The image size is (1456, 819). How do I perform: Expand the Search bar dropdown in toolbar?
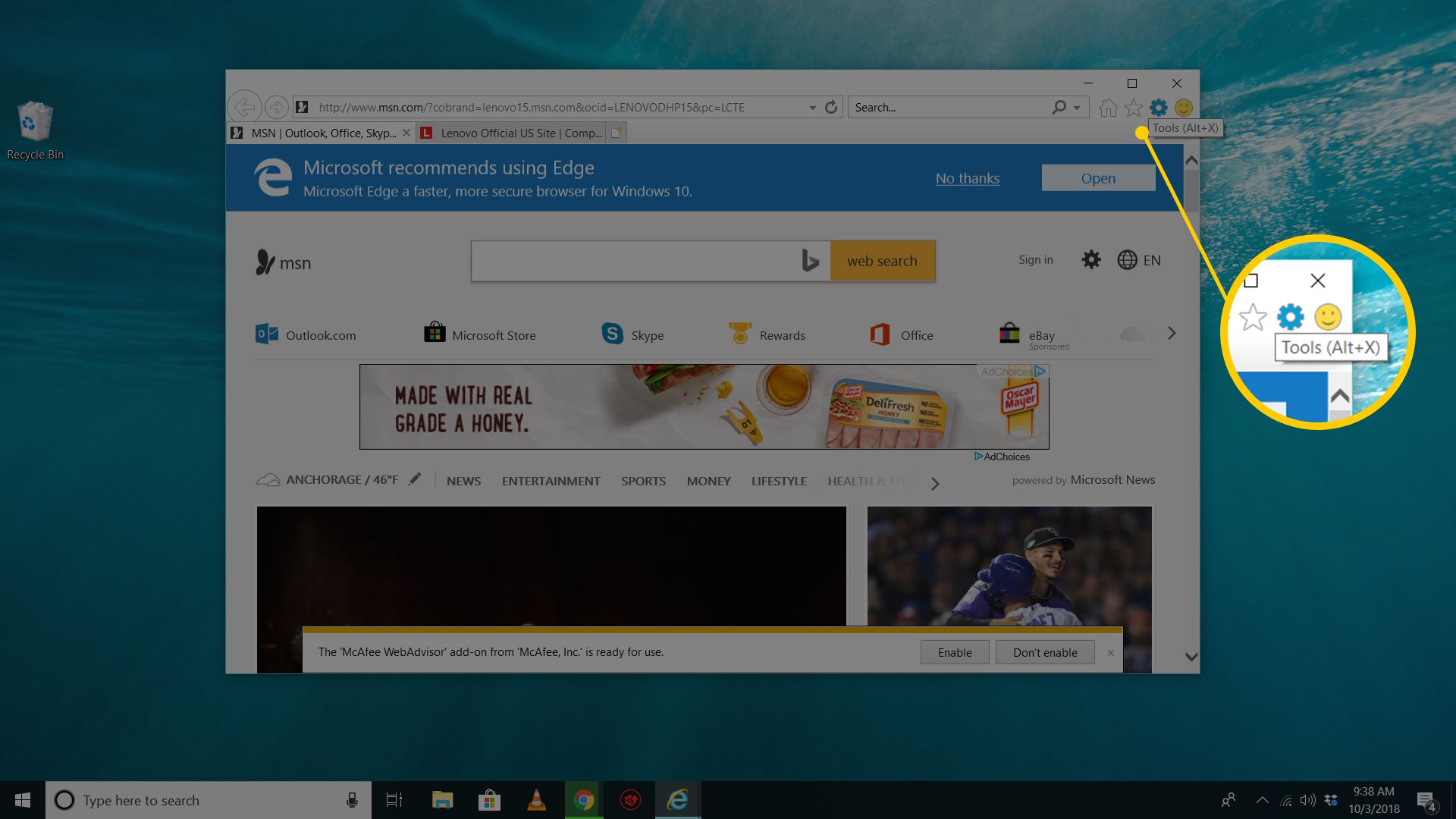click(1080, 107)
